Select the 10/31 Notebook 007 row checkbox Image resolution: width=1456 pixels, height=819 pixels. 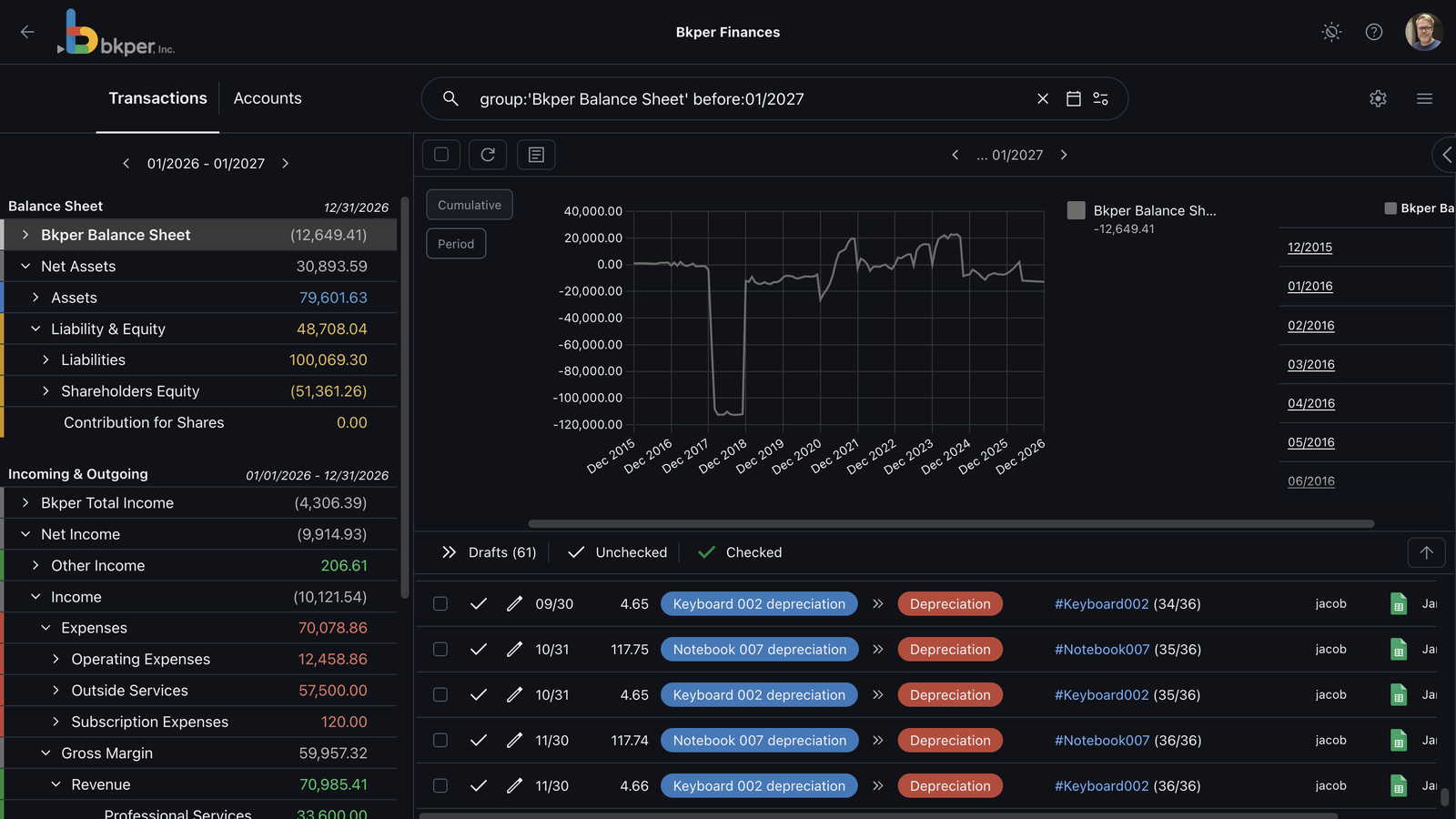[x=440, y=649]
